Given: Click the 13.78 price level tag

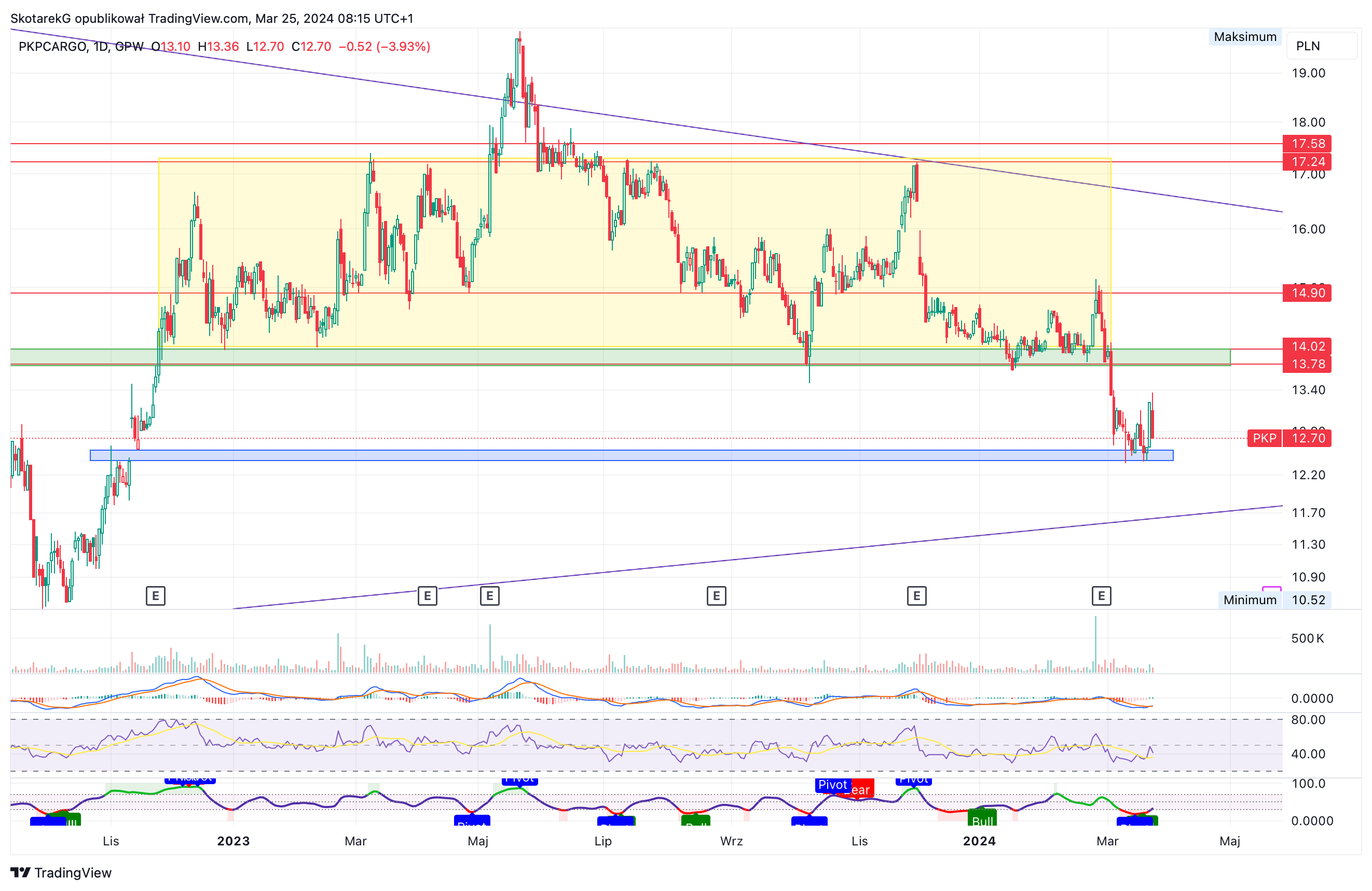Looking at the screenshot, I should coord(1308,364).
